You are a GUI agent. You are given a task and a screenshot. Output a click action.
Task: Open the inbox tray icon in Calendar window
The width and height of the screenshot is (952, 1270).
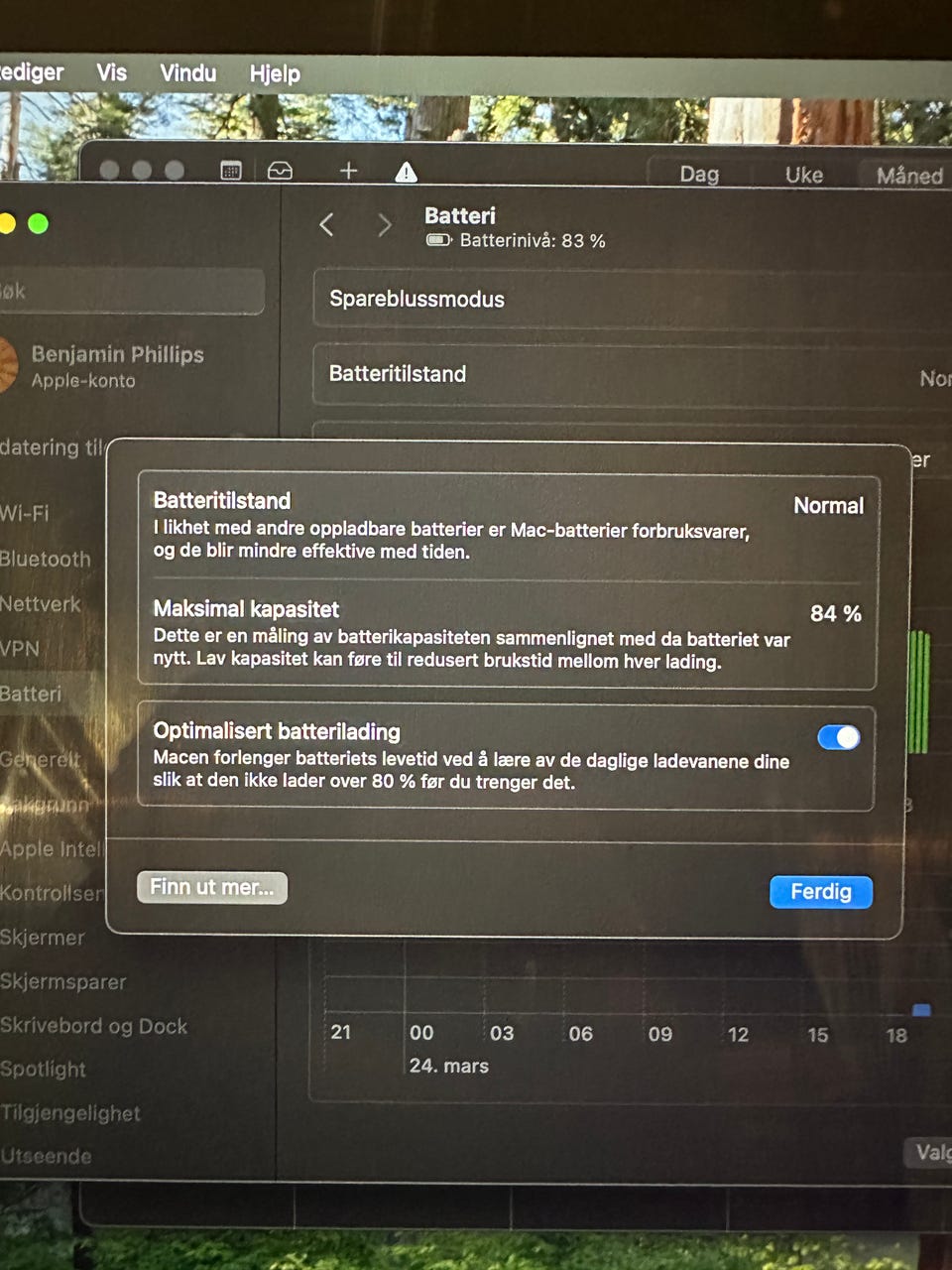point(281,171)
